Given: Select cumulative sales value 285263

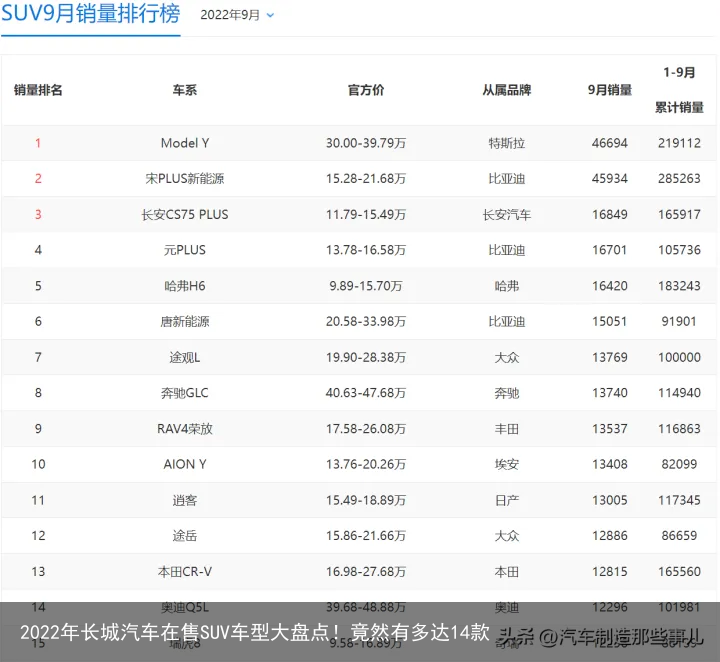Looking at the screenshot, I should tap(679, 179).
